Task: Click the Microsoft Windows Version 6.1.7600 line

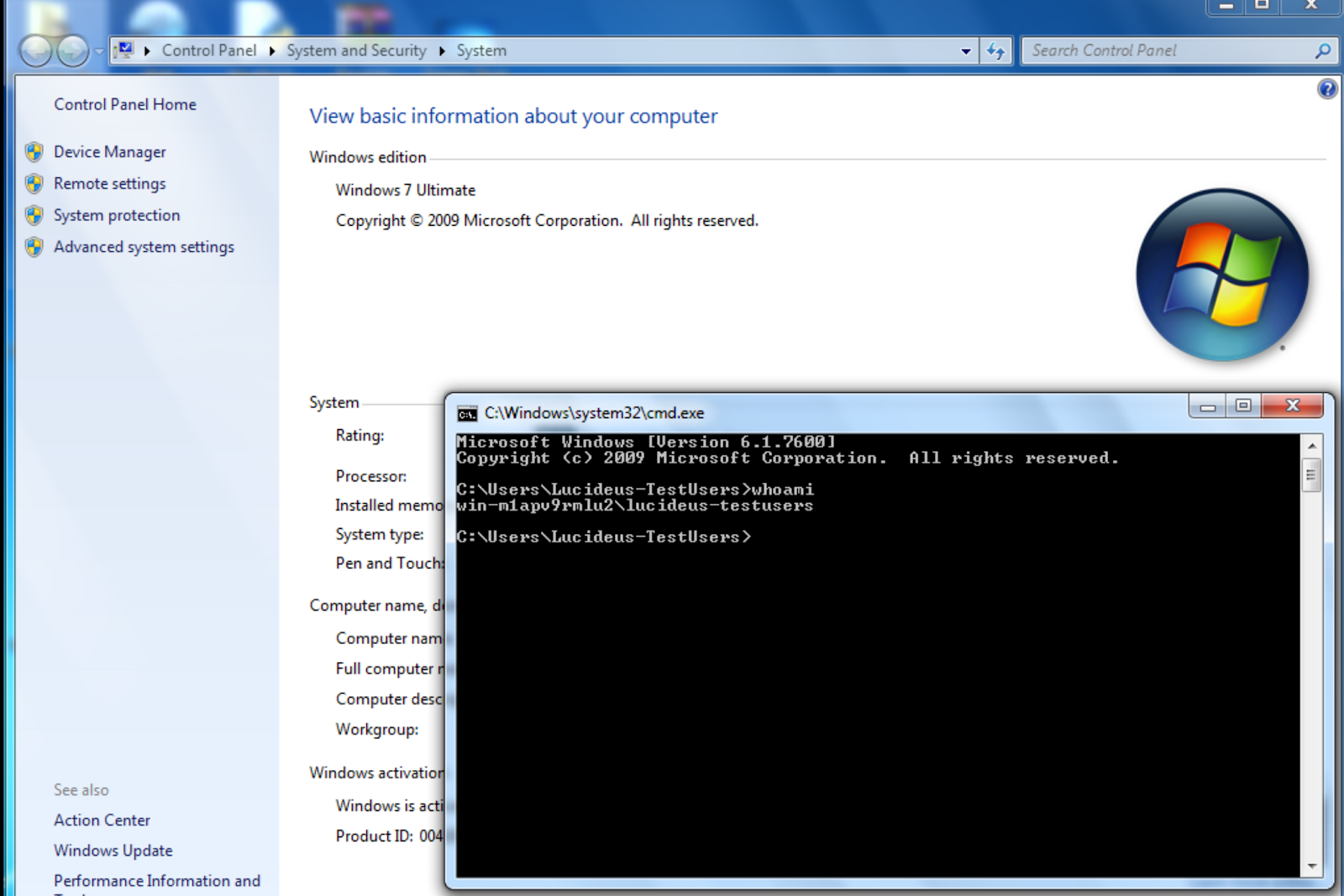Action: tap(646, 442)
